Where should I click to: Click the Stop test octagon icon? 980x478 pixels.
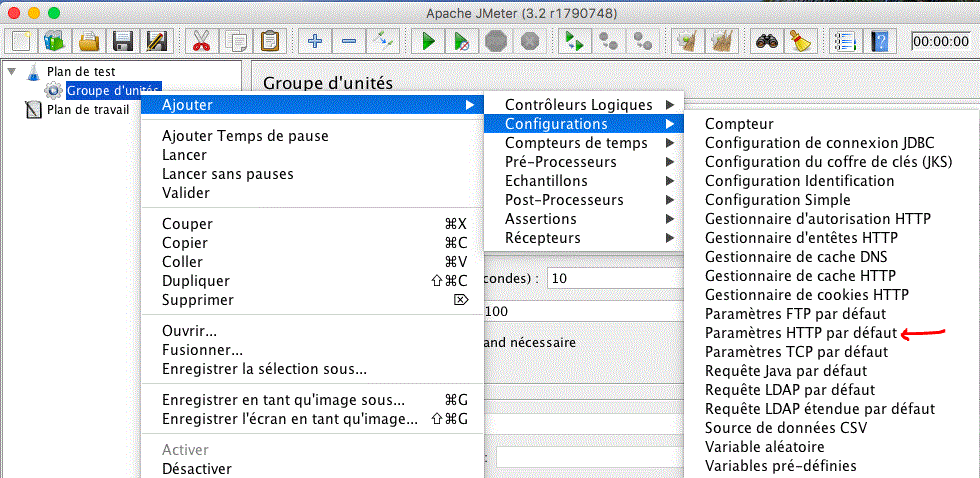(496, 42)
